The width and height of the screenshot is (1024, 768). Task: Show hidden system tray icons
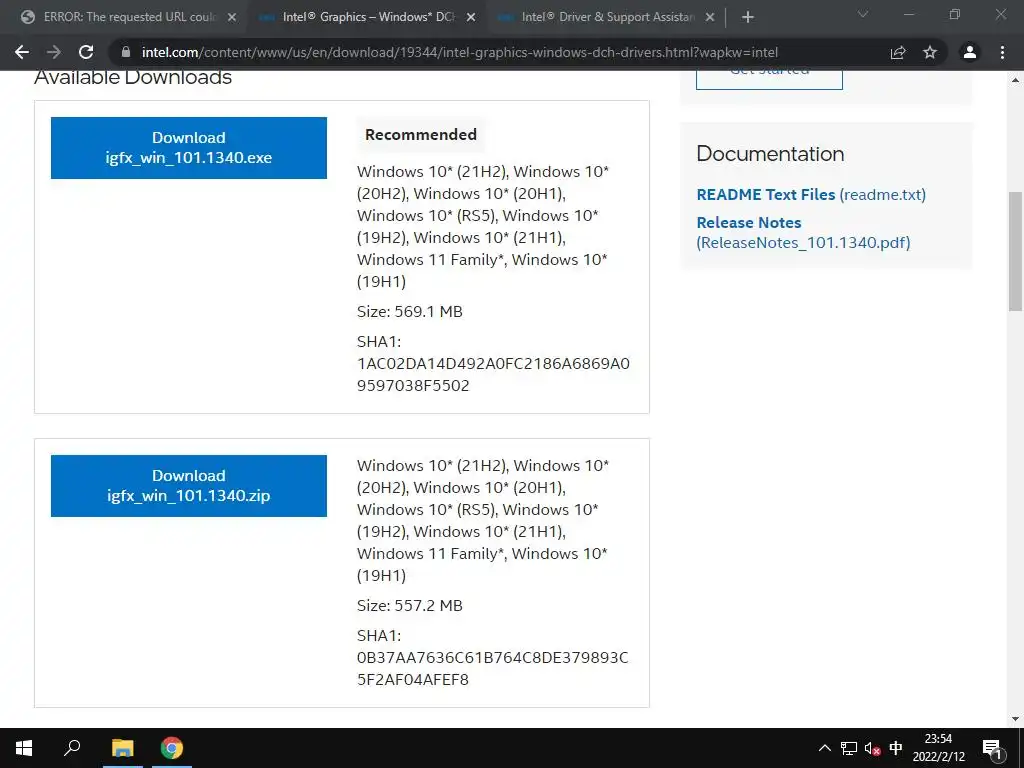click(x=825, y=748)
